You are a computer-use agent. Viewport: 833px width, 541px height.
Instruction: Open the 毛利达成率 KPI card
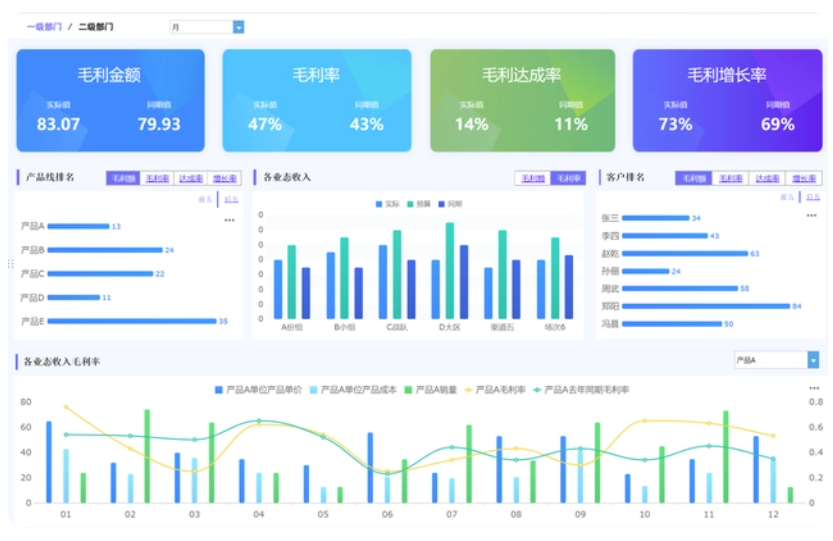click(523, 100)
